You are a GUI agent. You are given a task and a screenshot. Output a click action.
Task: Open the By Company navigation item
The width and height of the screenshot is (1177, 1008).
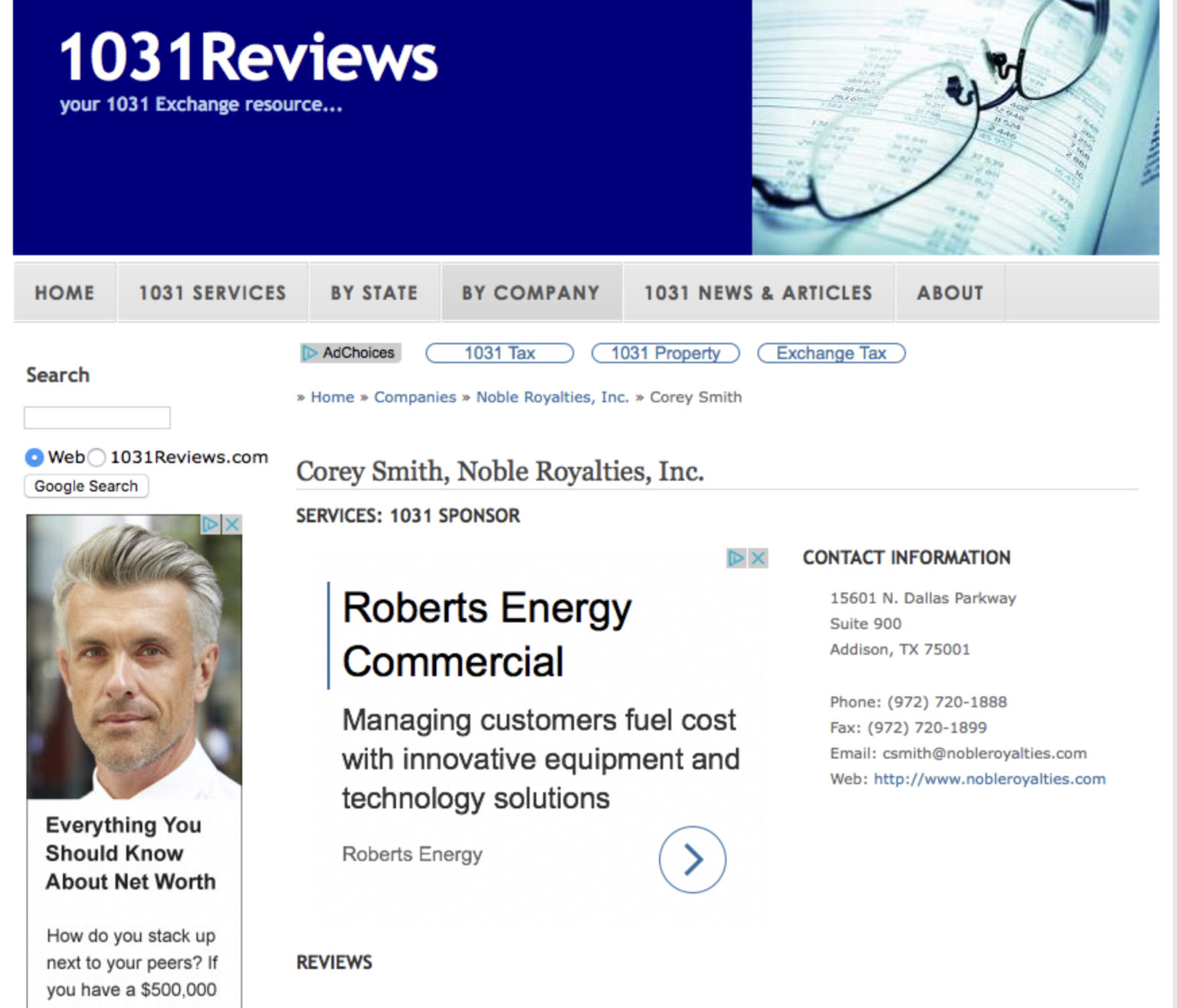tap(530, 293)
